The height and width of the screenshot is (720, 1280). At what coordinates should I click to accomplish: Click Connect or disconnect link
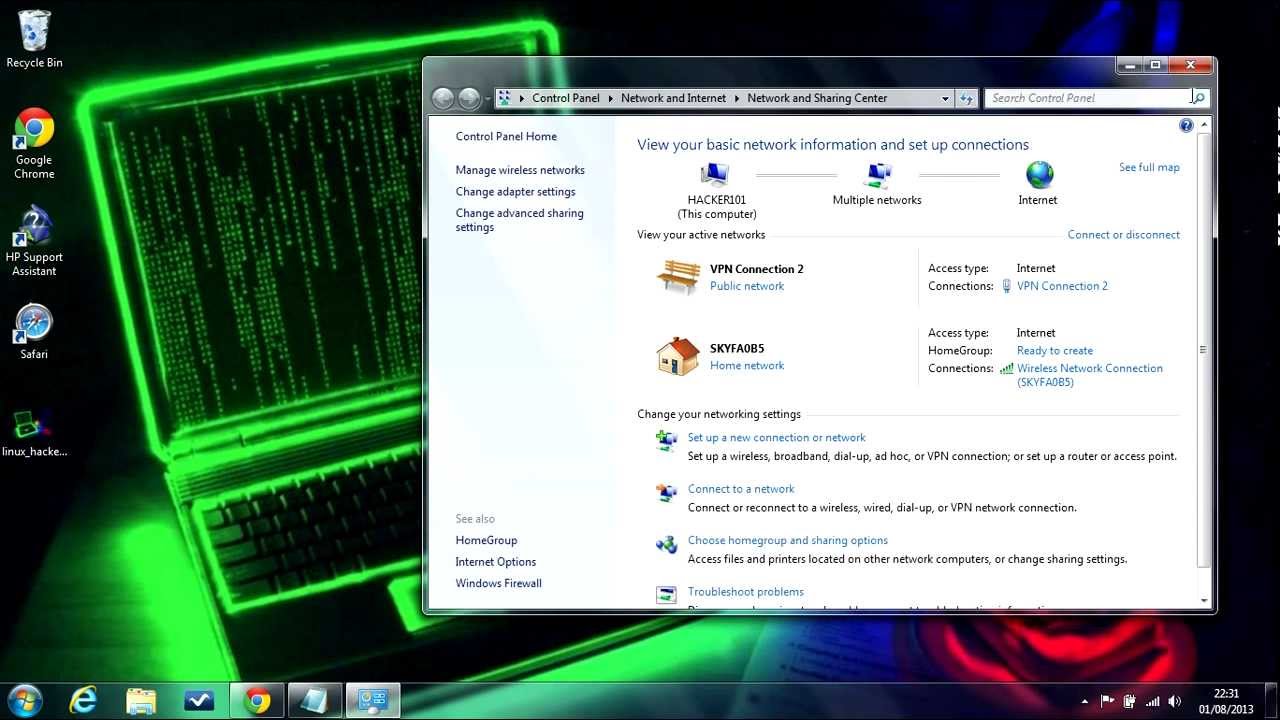click(1123, 235)
